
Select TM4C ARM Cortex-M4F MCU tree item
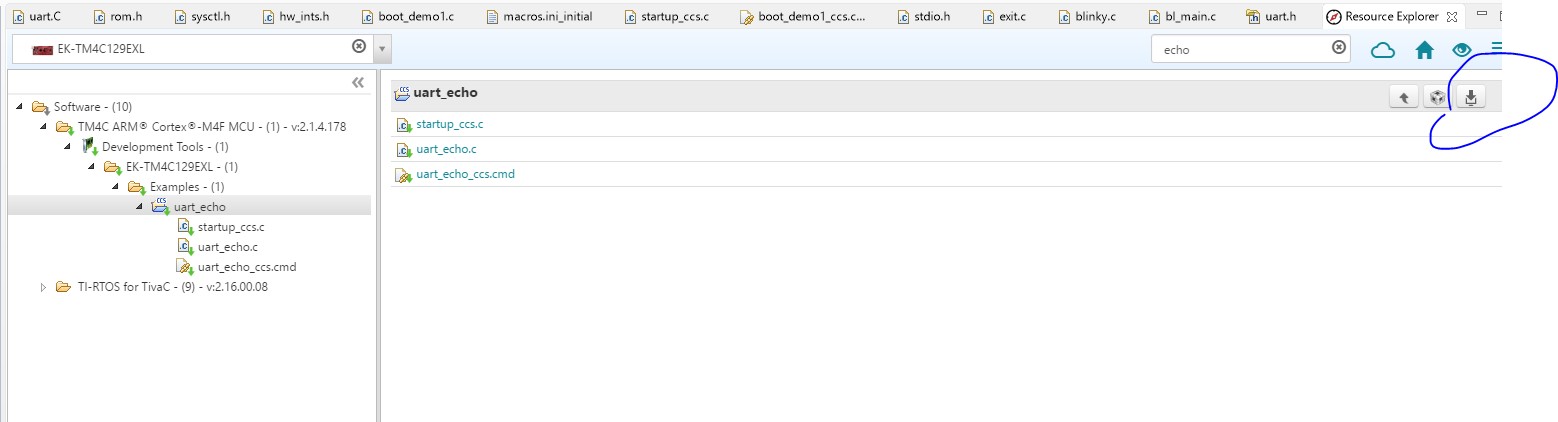(x=212, y=127)
